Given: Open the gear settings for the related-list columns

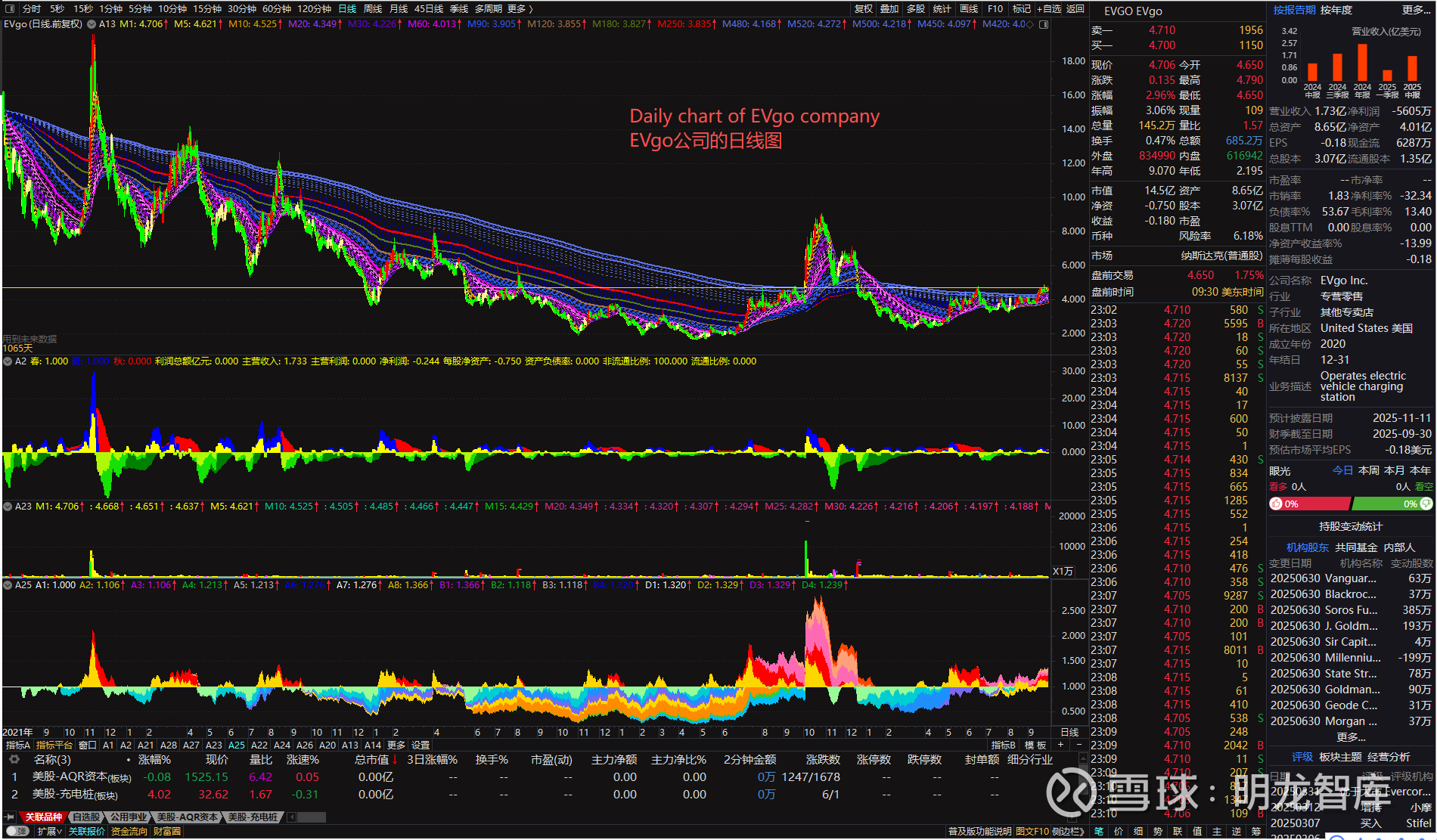Looking at the screenshot, I should 14,759.
